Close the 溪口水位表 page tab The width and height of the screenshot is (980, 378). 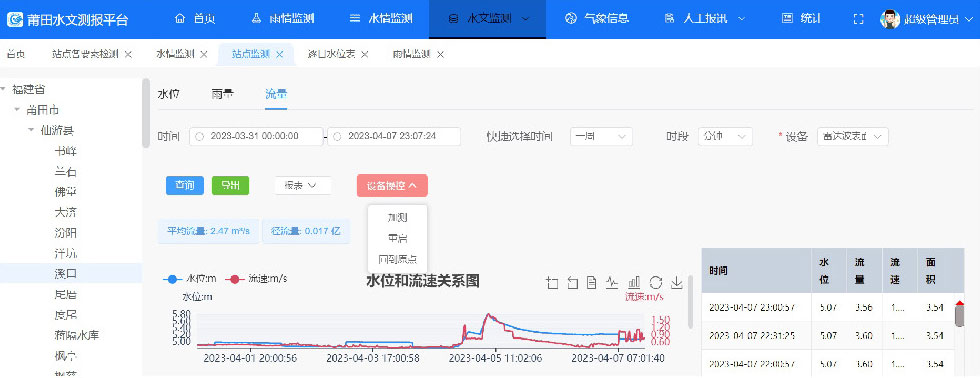tap(364, 54)
